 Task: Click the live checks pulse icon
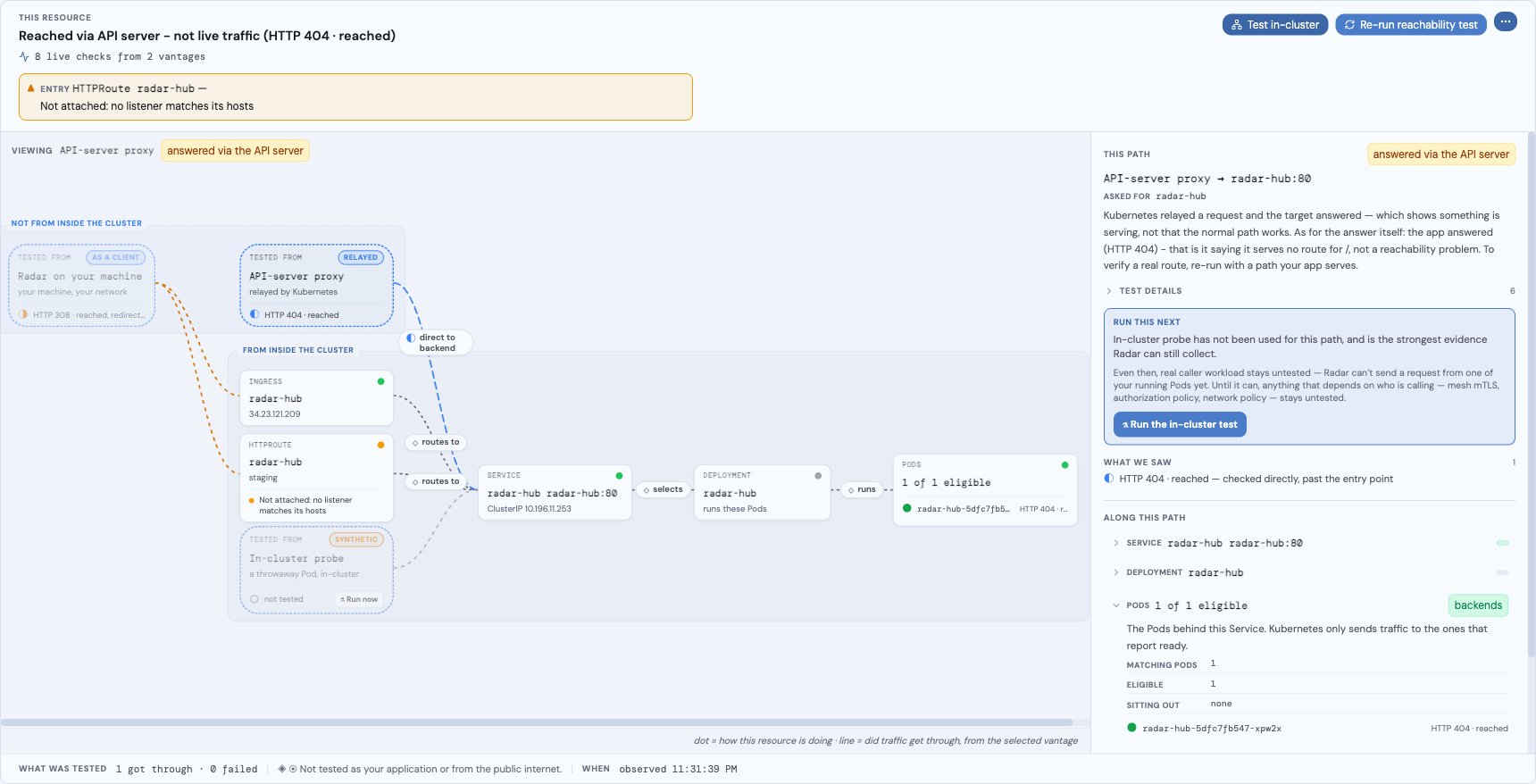[24, 56]
